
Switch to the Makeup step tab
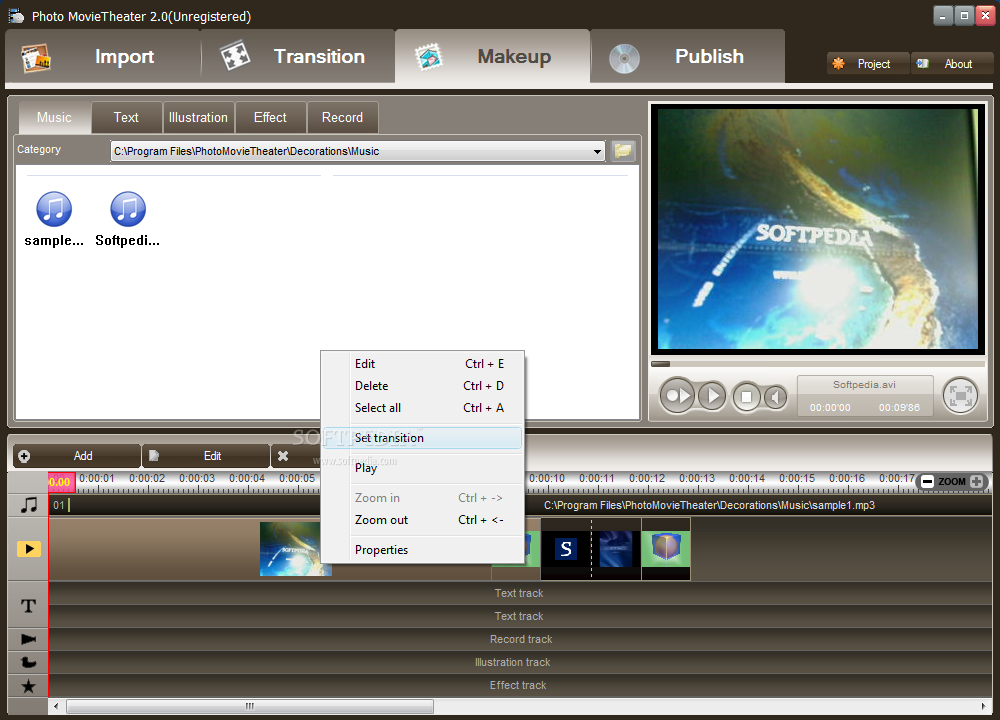coord(492,56)
